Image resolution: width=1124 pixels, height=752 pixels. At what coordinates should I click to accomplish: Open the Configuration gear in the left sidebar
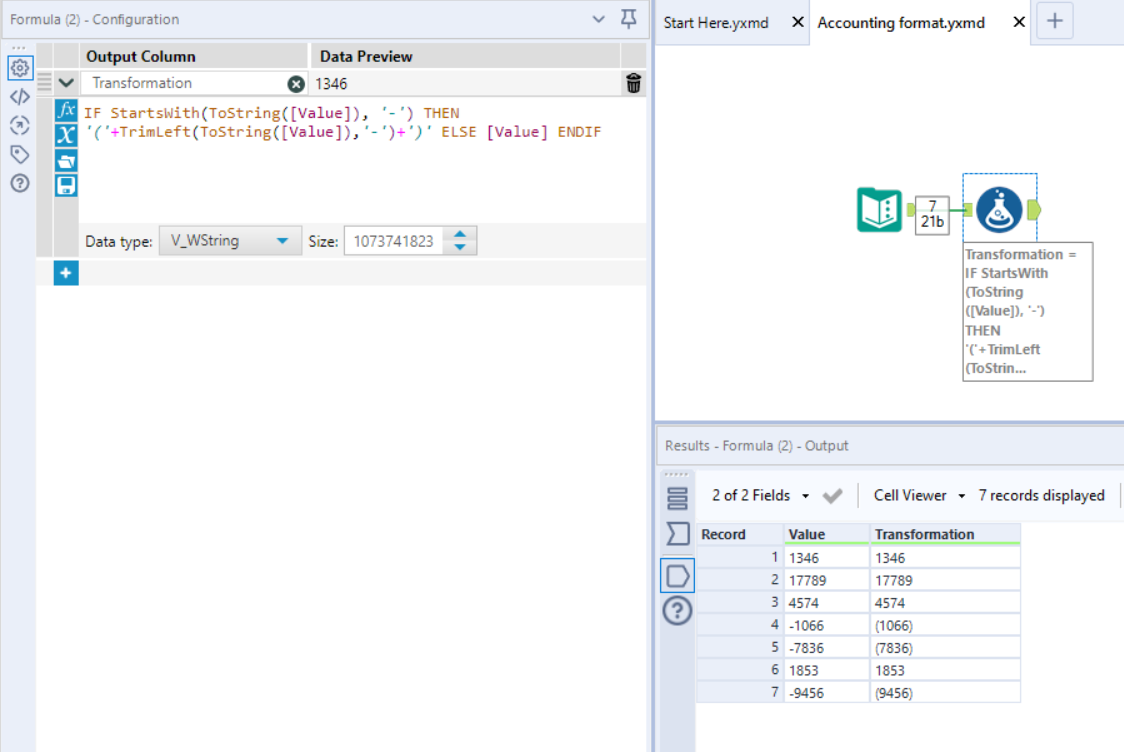click(20, 68)
